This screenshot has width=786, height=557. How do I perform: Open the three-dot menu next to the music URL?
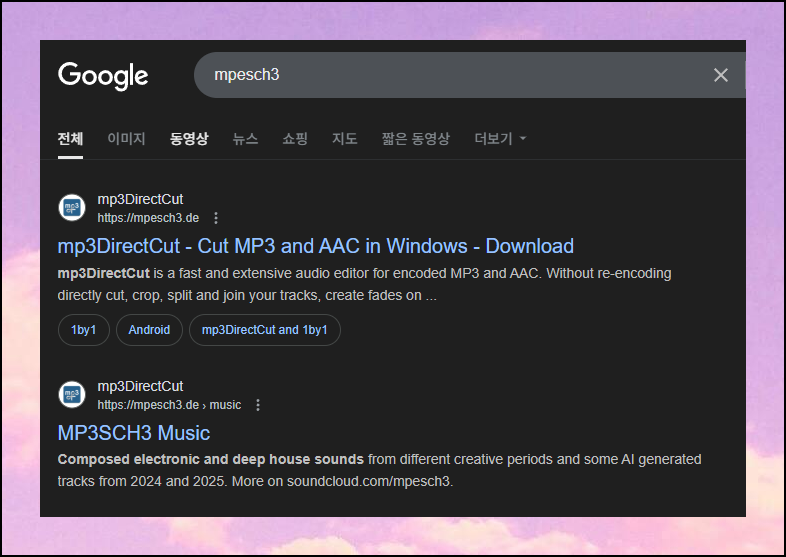coord(258,405)
